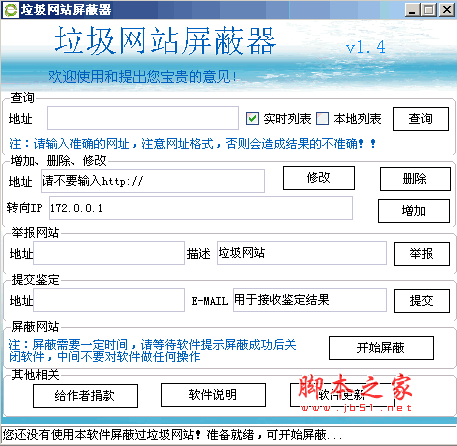Screen dimensions: 457x446
Task: Click the 提交 button
Action: [x=422, y=301]
